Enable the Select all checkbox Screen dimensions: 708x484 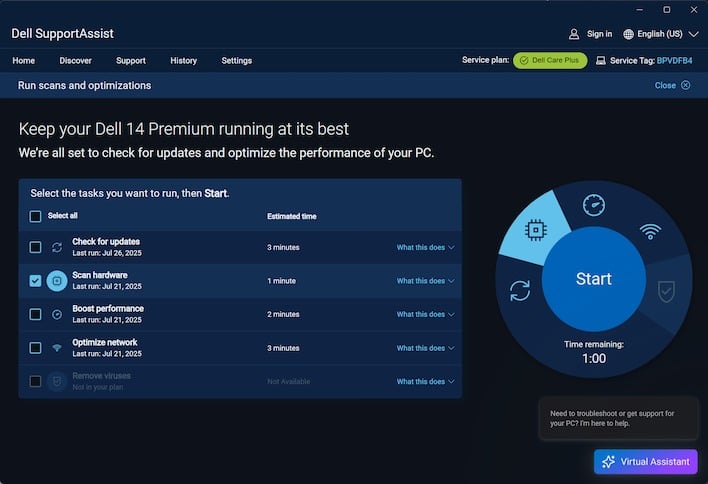(x=36, y=216)
